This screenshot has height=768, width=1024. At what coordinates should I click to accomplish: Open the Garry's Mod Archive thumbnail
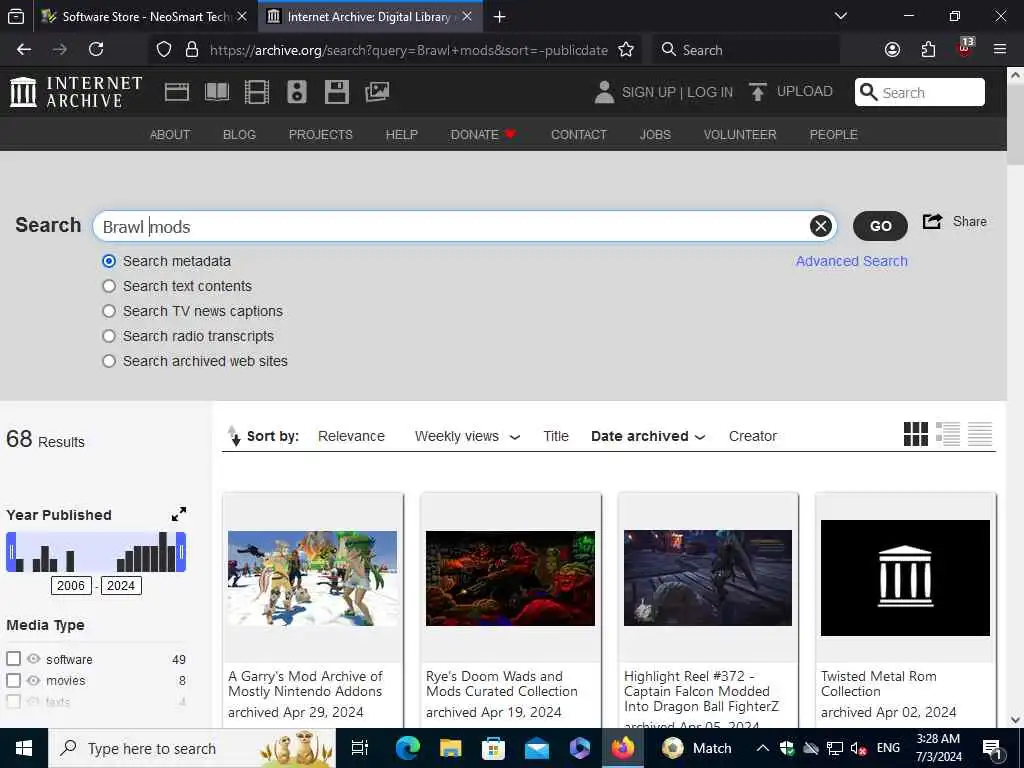312,578
